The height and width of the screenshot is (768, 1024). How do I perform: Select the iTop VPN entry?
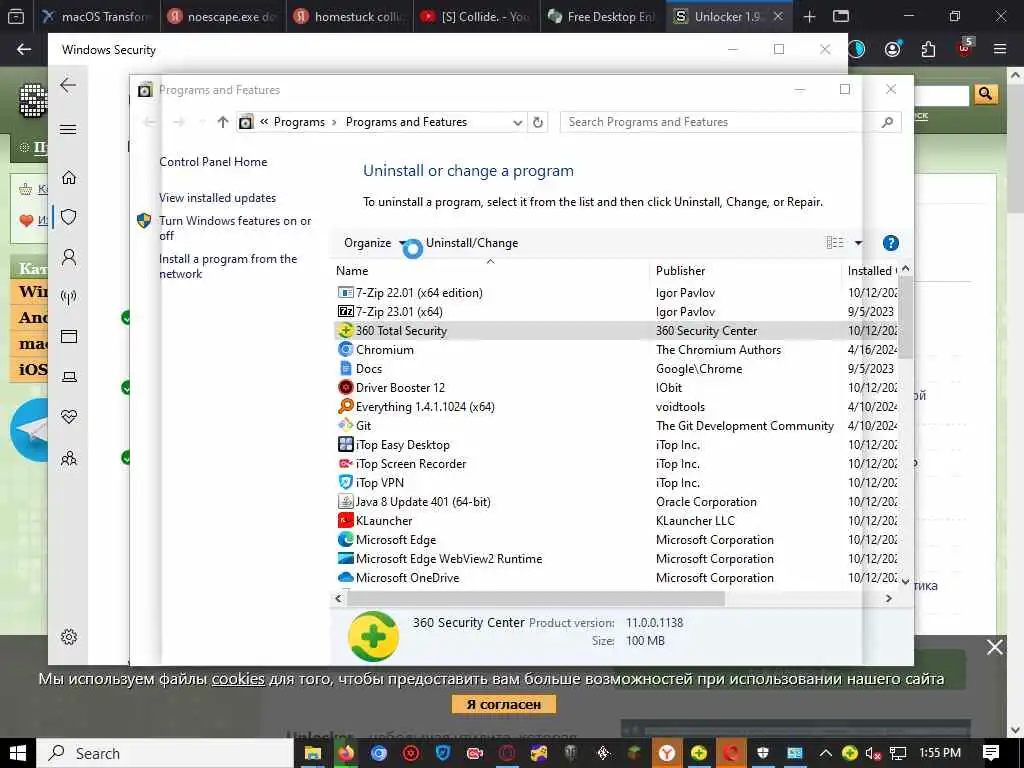379,483
